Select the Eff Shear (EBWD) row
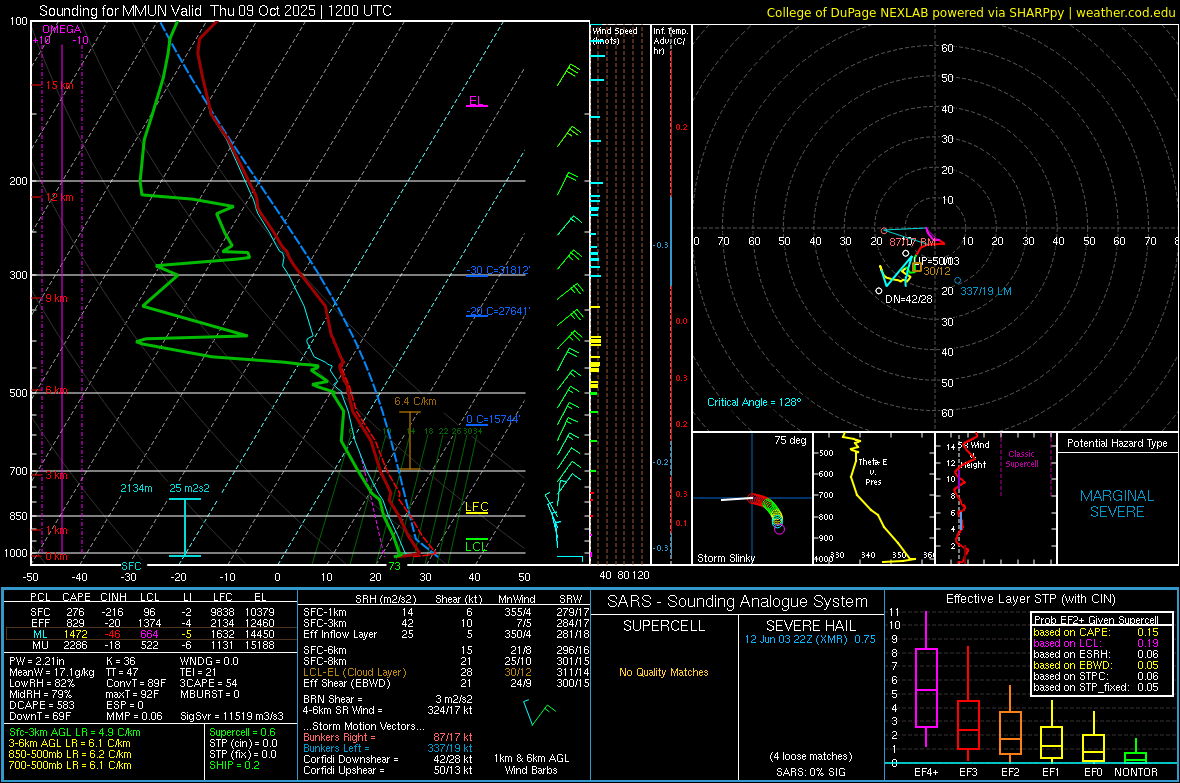 pyautogui.click(x=446, y=683)
